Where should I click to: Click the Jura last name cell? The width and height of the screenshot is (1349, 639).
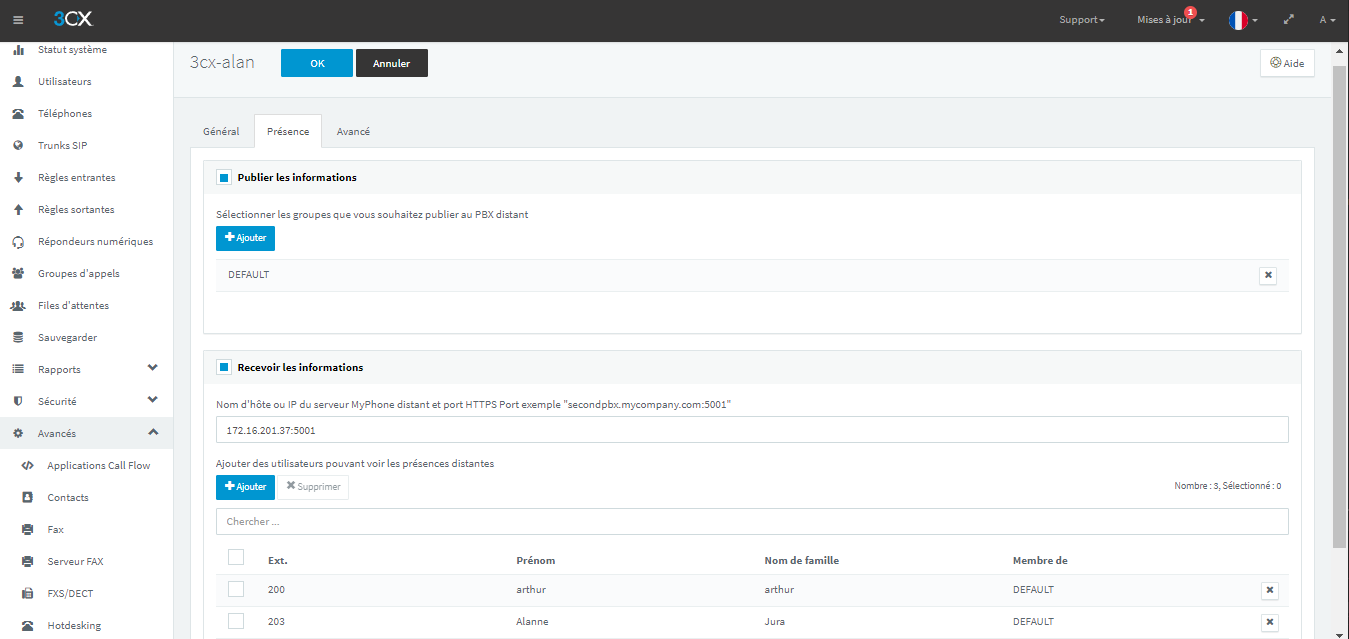(774, 622)
